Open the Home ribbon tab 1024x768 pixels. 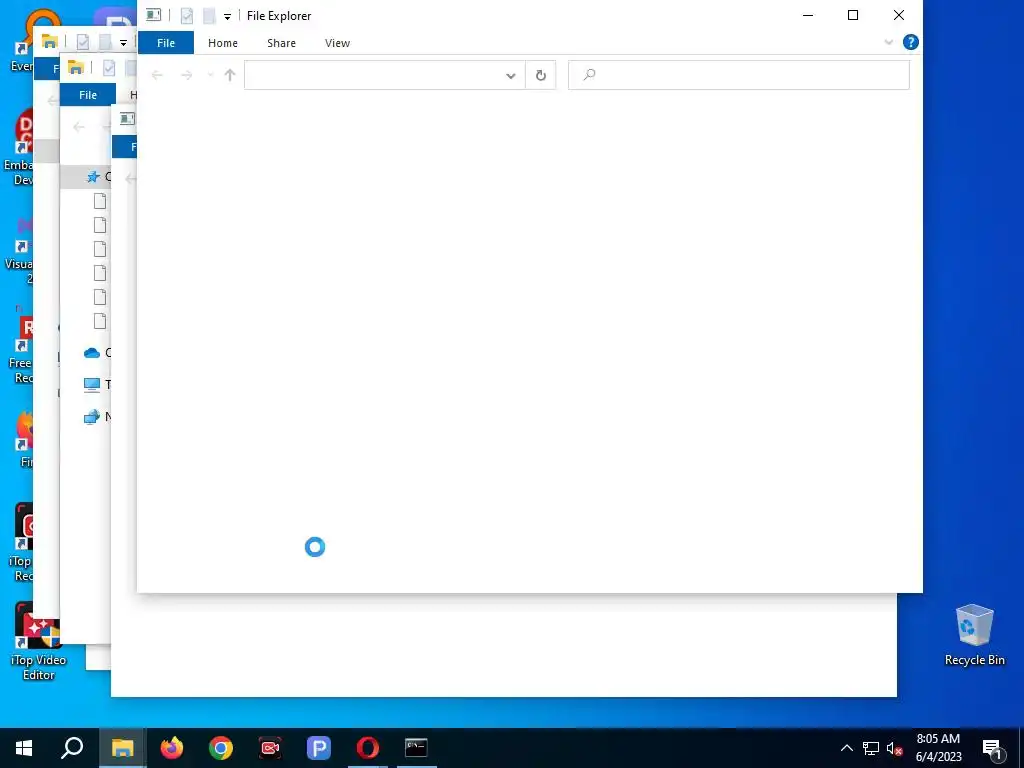point(223,43)
